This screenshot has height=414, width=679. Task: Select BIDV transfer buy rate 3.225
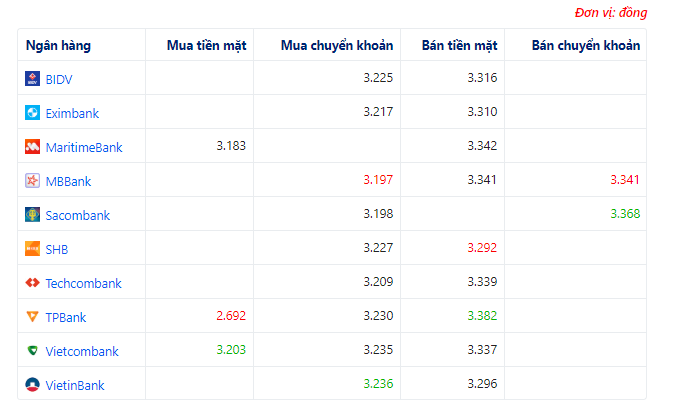point(378,78)
